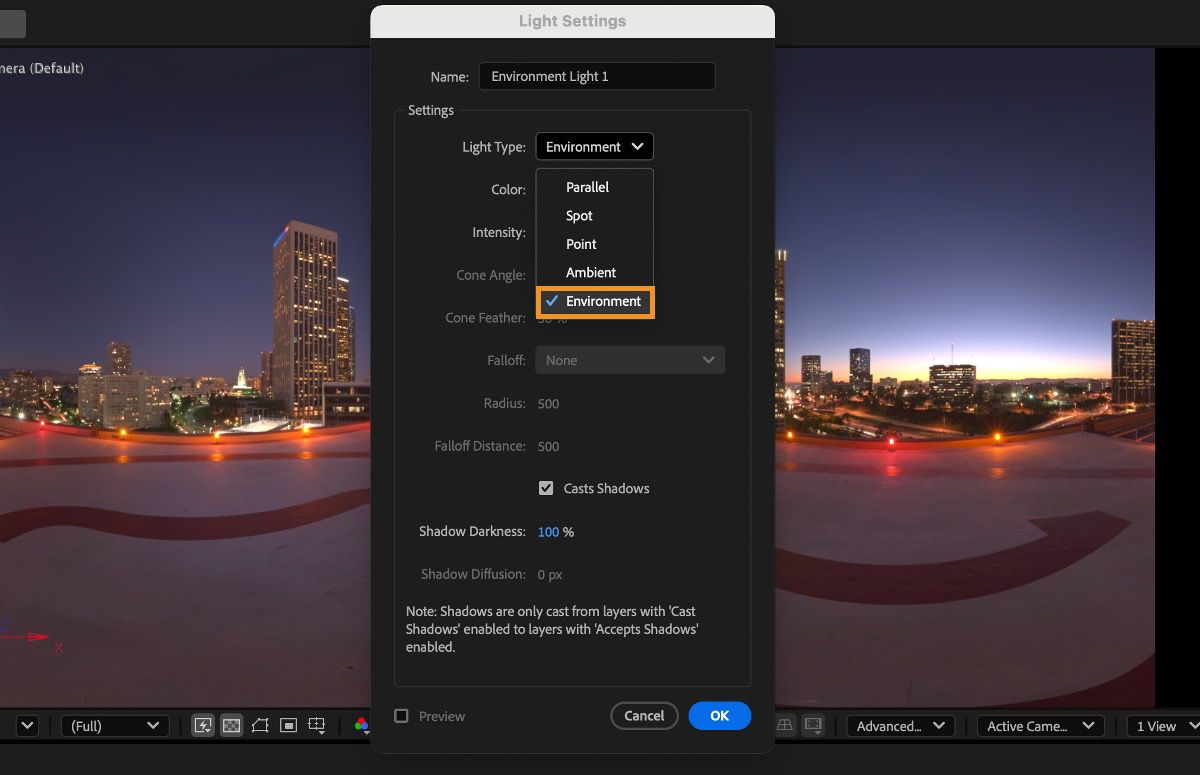This screenshot has width=1200, height=775.
Task: Click the light Name text field
Action: (596, 77)
